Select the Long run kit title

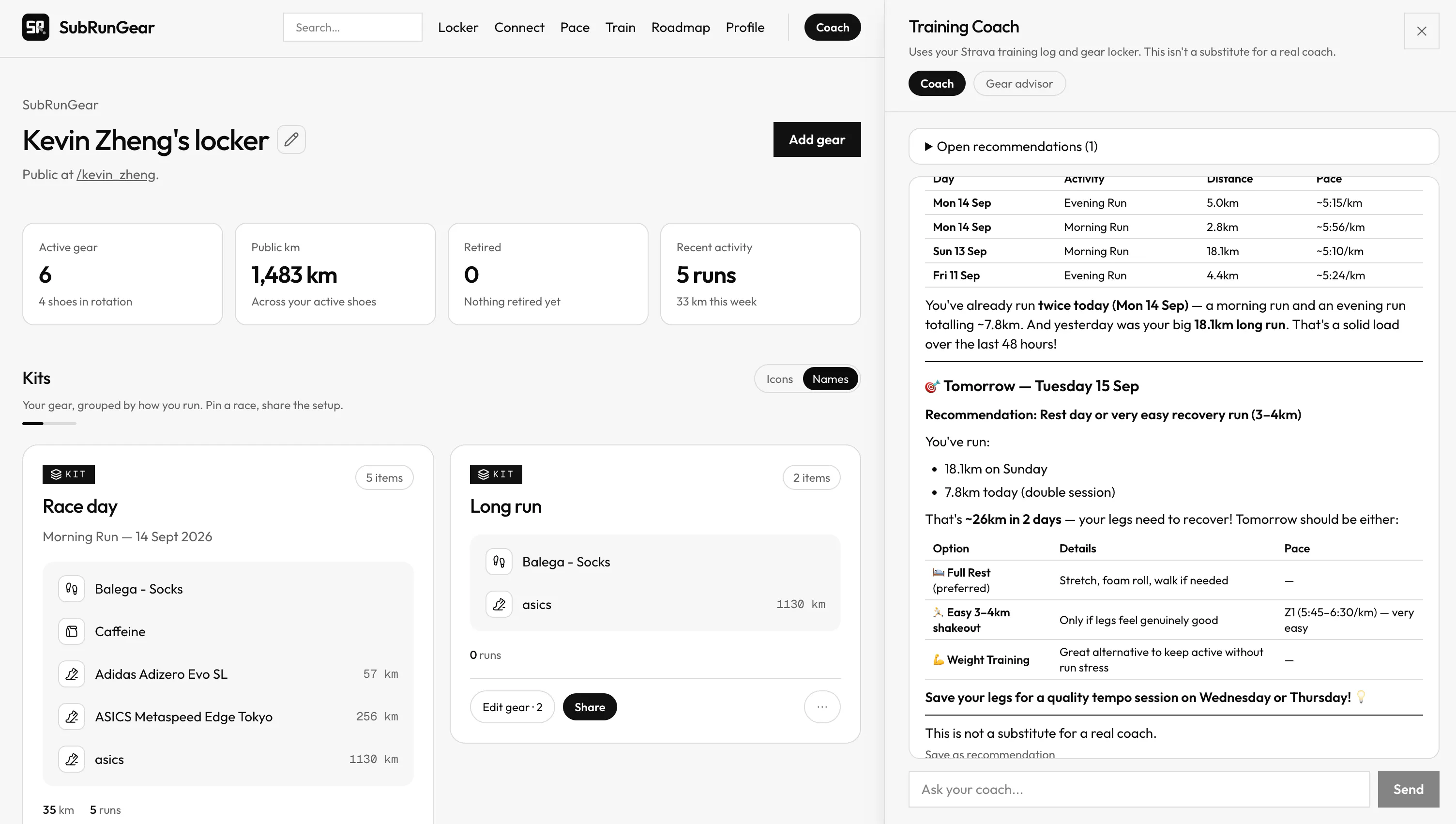[506, 506]
